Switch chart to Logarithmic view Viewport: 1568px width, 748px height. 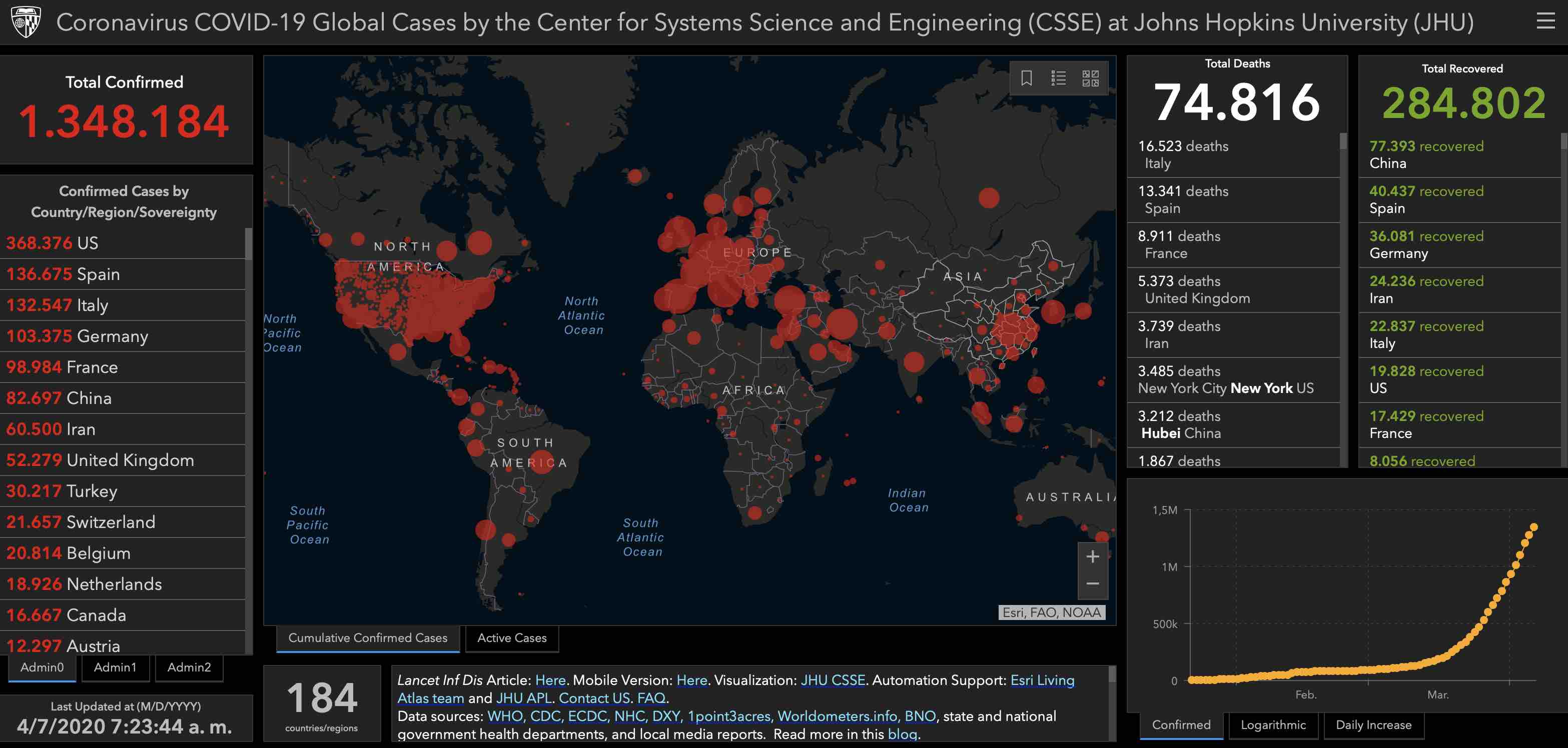[x=1273, y=725]
